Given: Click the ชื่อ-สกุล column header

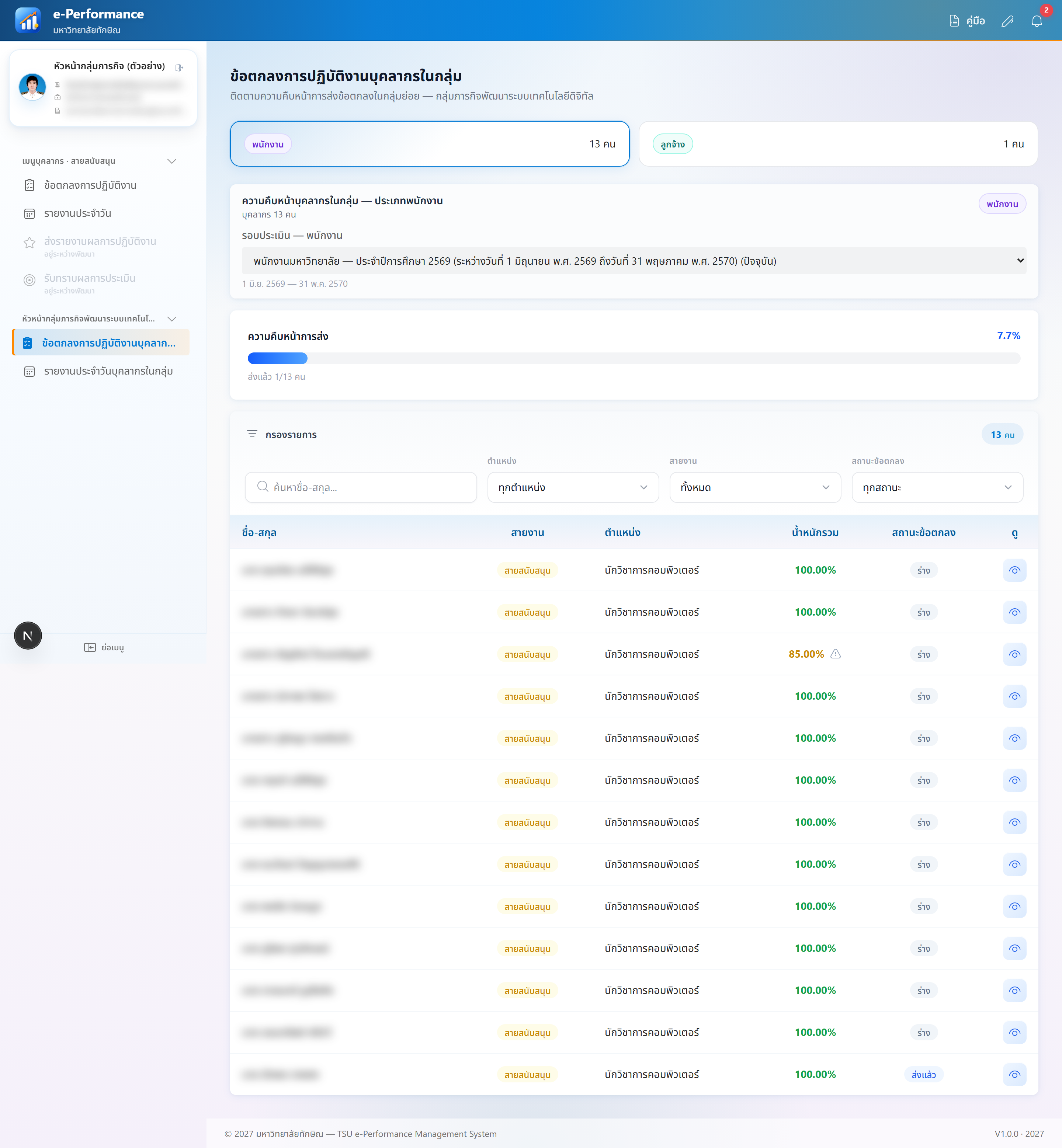Looking at the screenshot, I should (x=259, y=533).
